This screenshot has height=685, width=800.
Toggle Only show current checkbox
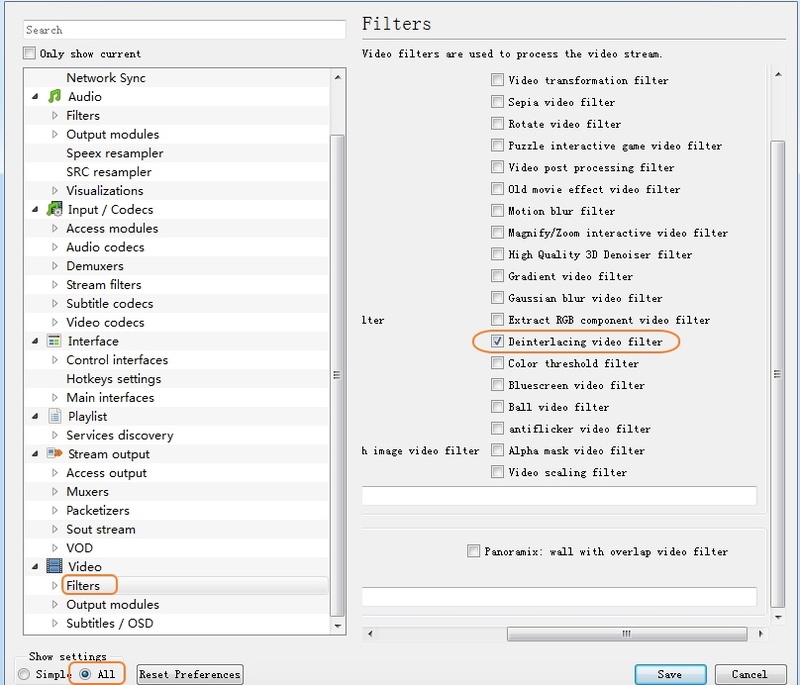pos(30,54)
